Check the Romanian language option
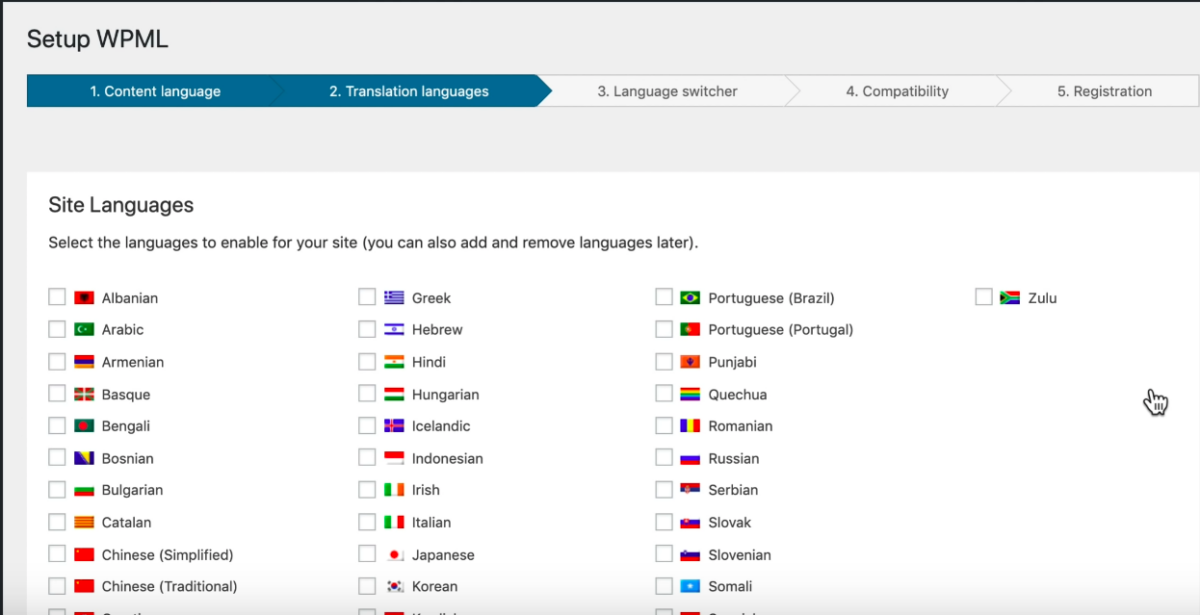Screen dimensions: 1200x615 click(x=664, y=425)
